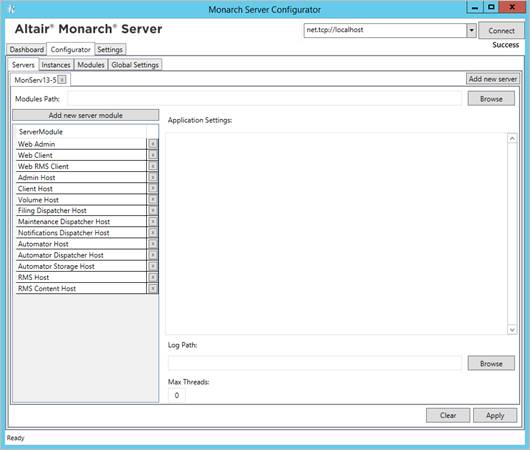Viewport: 530px width, 450px height.
Task: Click the ServerModule column header
Action: click(x=81, y=132)
